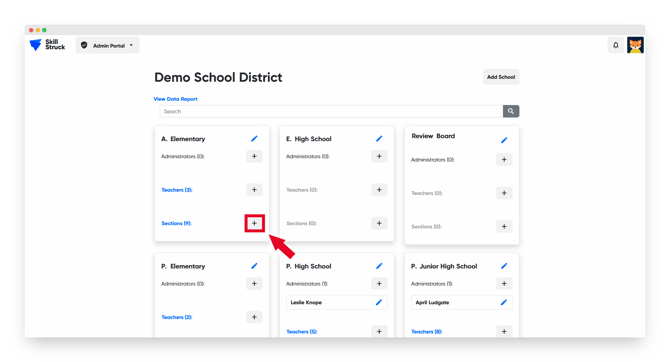This screenshot has height=362, width=670.
Task: Click the Skill Struck logo
Action: (47, 44)
